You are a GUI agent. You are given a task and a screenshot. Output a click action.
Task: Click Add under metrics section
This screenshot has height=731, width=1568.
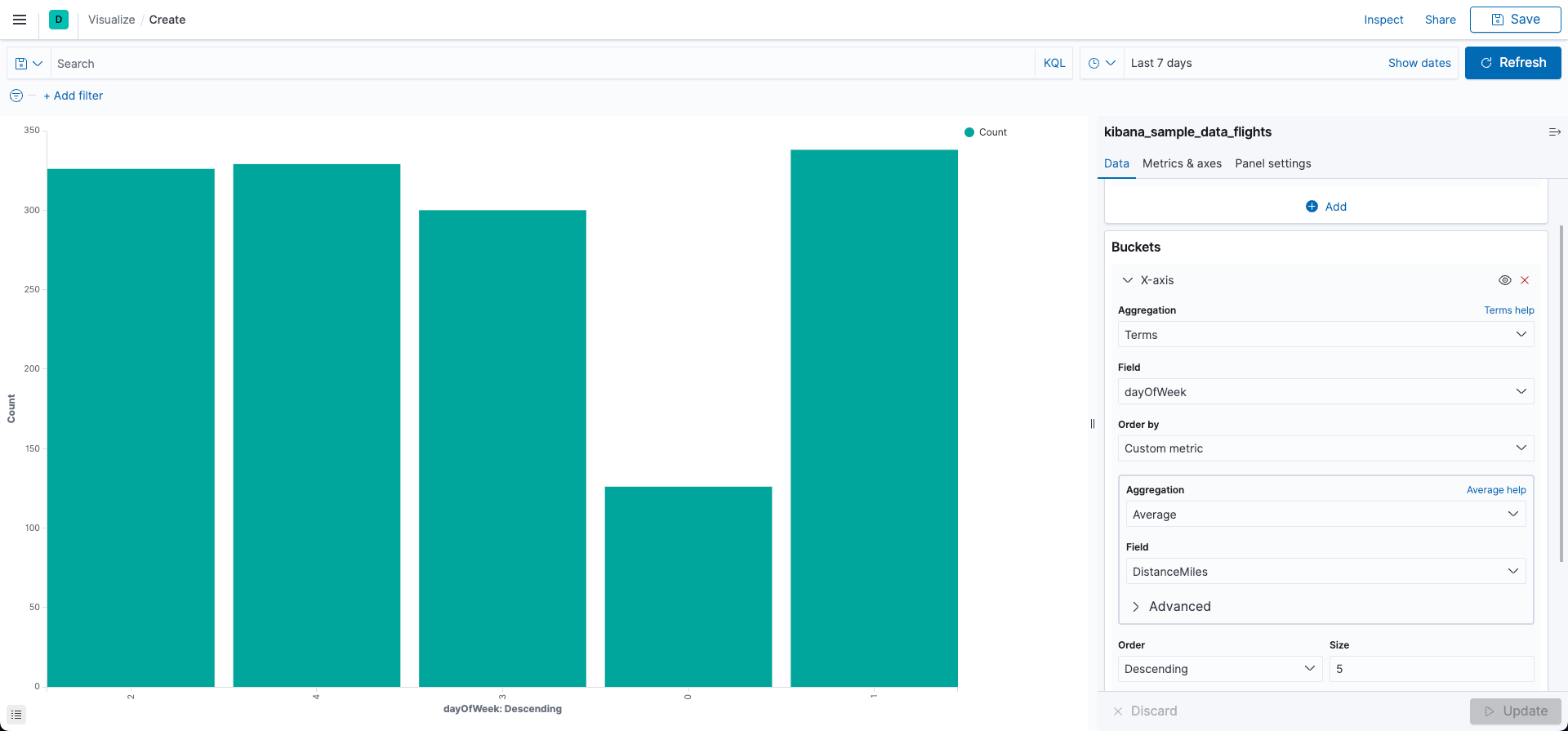(1326, 207)
